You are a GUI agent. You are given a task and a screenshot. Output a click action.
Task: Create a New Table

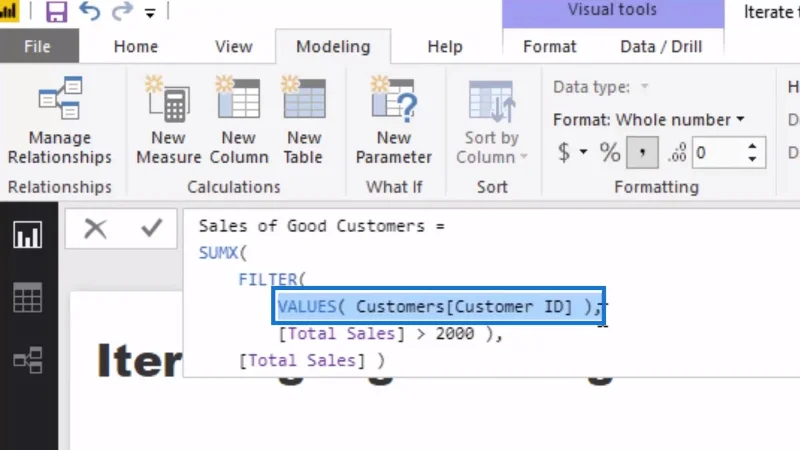click(304, 120)
